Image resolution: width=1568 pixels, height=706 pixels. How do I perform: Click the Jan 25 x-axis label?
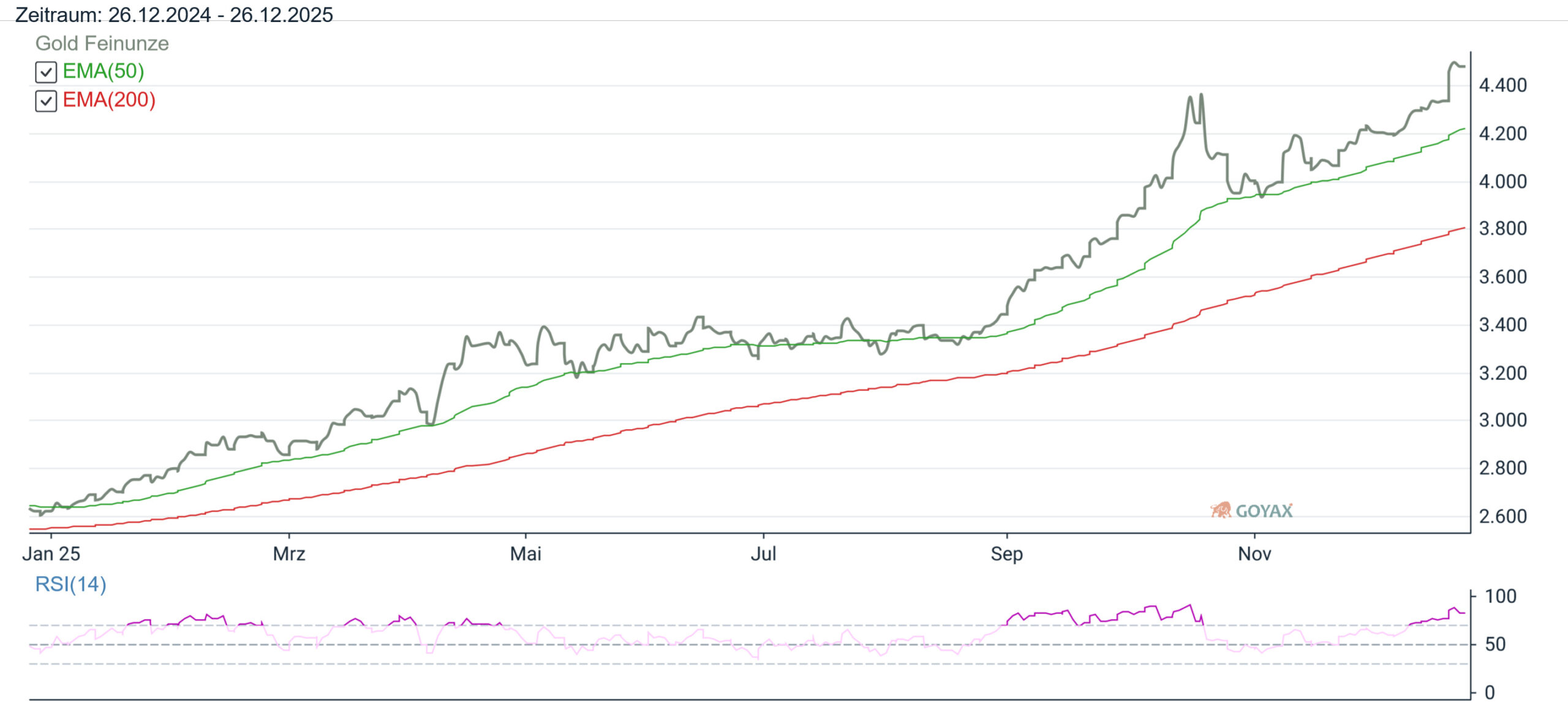[x=51, y=554]
